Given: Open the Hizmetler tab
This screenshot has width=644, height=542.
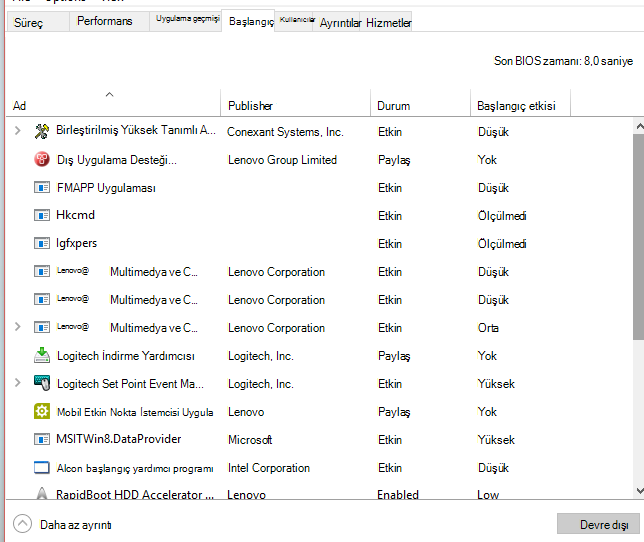Looking at the screenshot, I should pyautogui.click(x=389, y=23).
